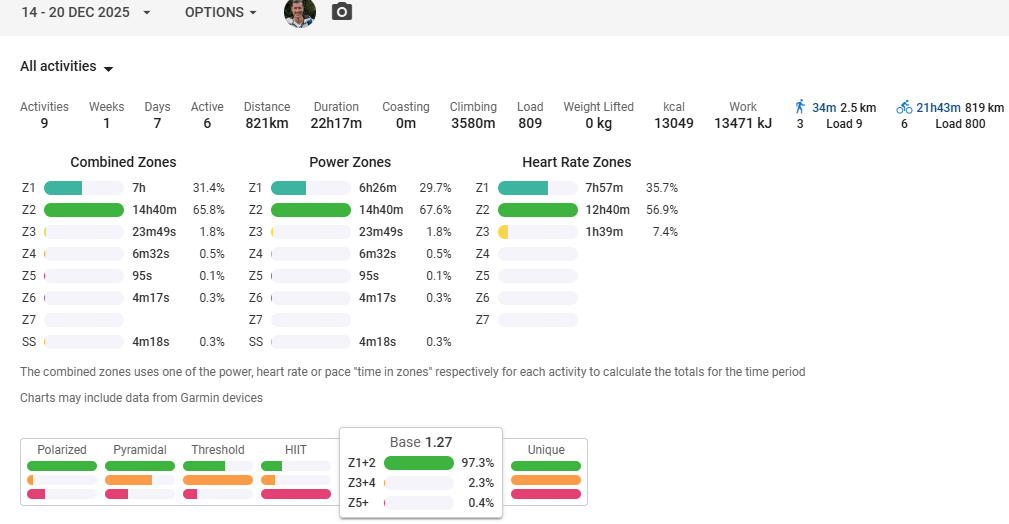Click the 34m walking duration link

coord(824,107)
